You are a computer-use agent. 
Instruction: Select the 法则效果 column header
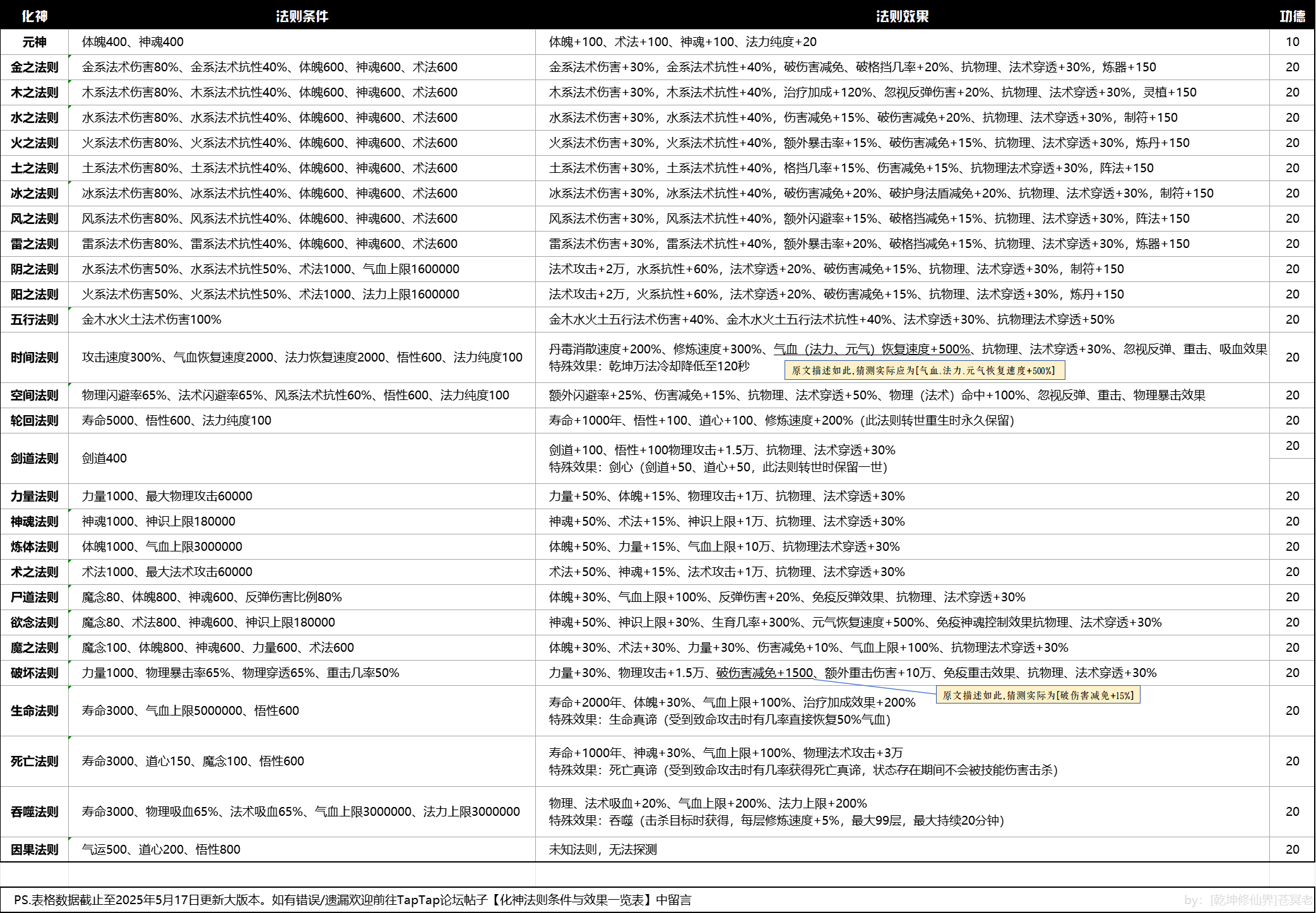pos(902,16)
